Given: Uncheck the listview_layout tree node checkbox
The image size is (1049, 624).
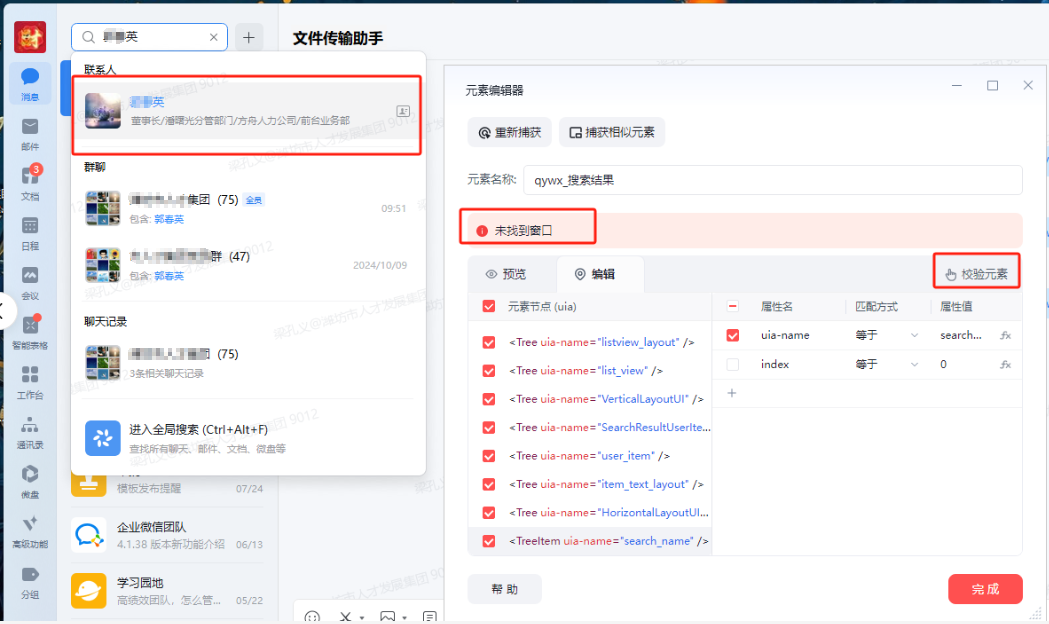Looking at the screenshot, I should pyautogui.click(x=489, y=342).
